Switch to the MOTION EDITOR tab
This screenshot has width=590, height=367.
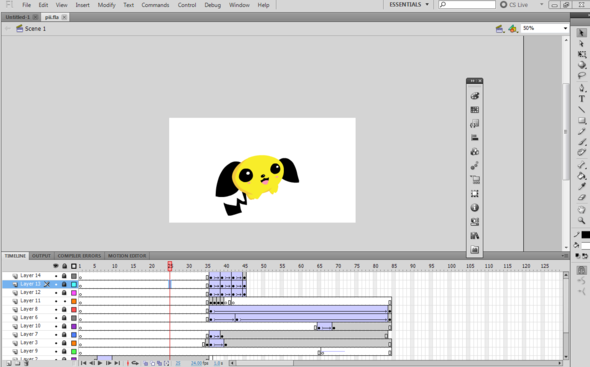click(127, 256)
